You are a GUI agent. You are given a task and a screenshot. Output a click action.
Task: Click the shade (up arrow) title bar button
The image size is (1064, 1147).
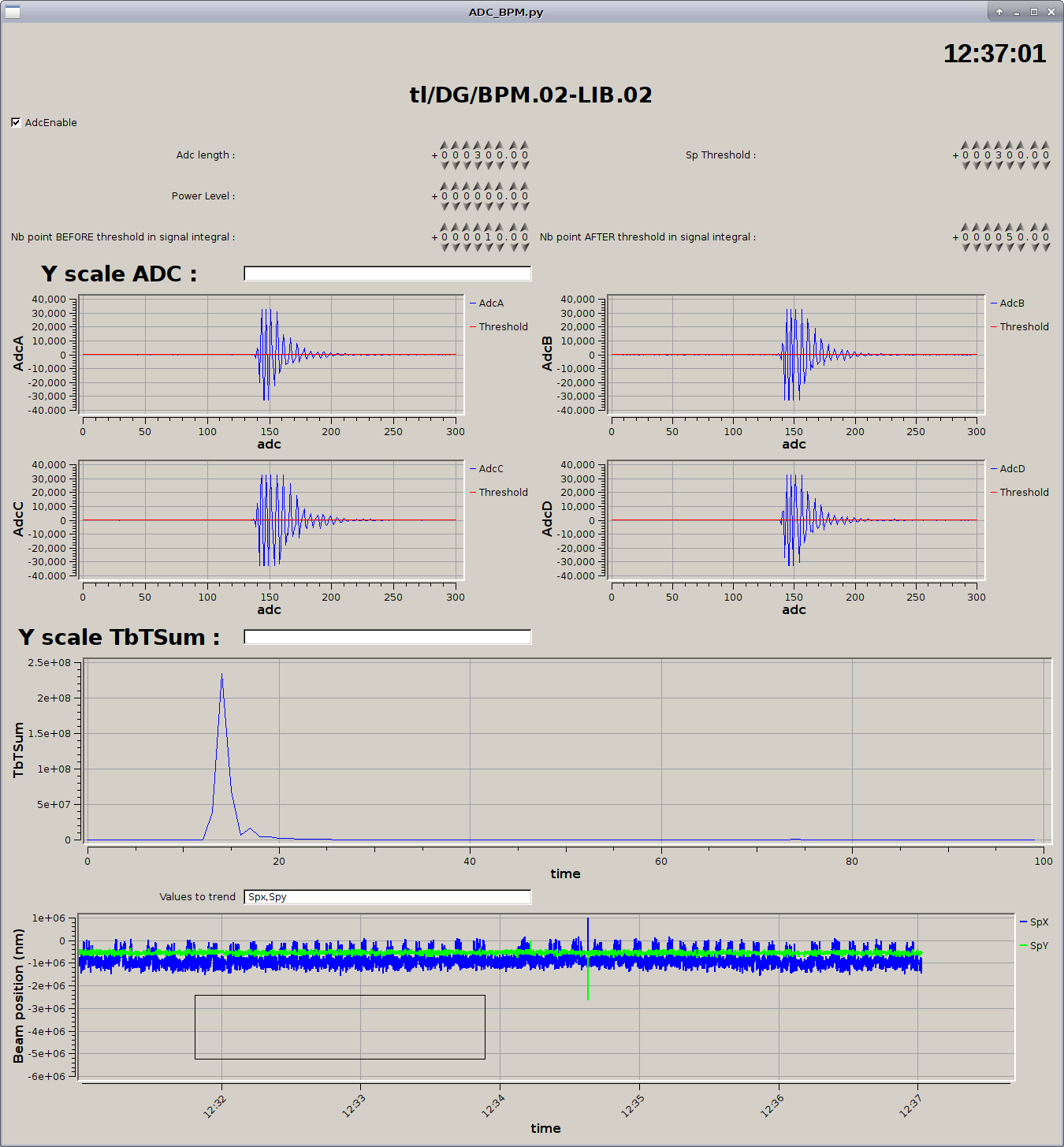pyautogui.click(x=999, y=12)
